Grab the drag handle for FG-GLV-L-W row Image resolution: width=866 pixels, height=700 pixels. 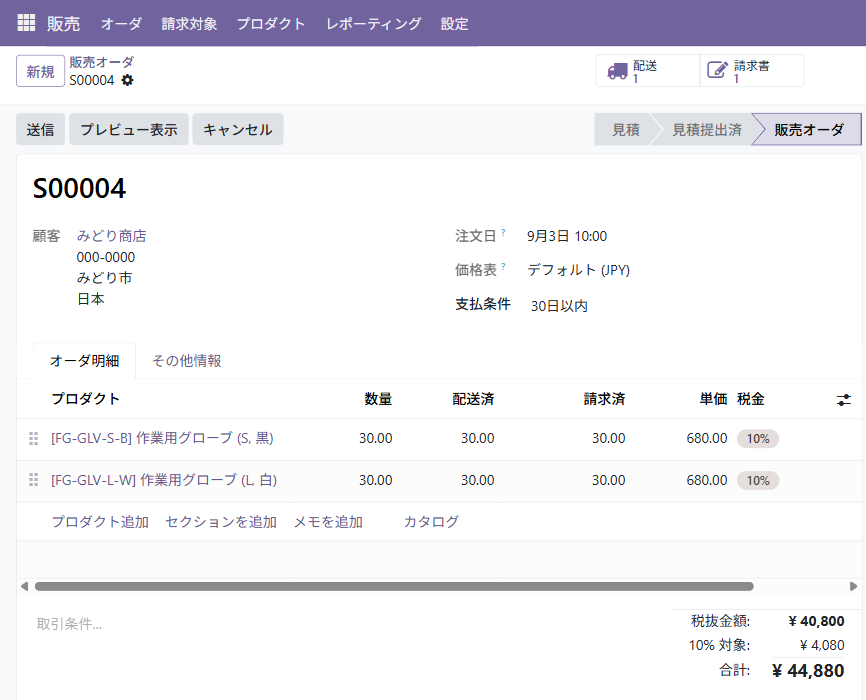tap(34, 480)
